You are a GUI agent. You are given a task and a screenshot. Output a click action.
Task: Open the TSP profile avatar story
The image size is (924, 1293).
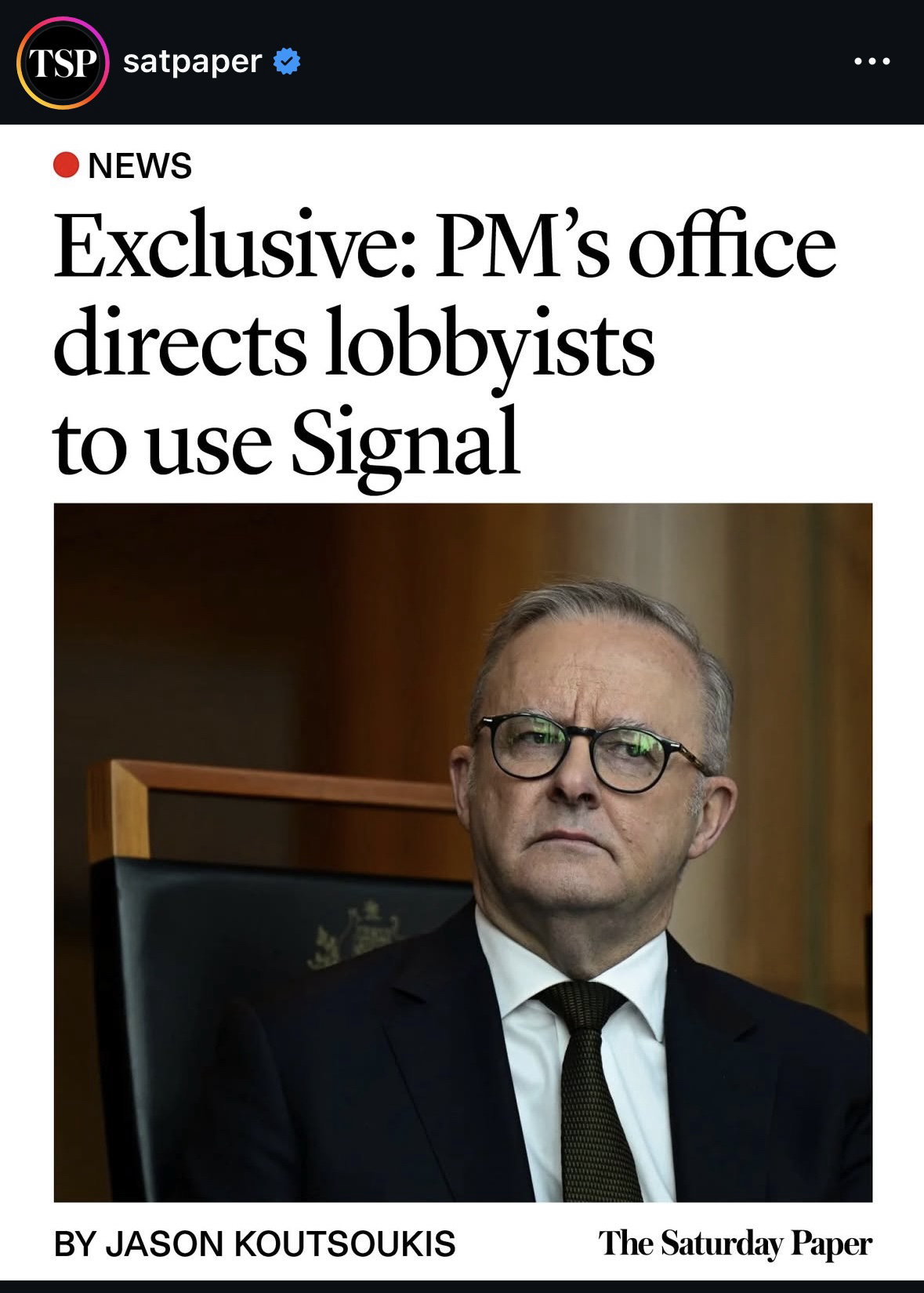tap(61, 62)
